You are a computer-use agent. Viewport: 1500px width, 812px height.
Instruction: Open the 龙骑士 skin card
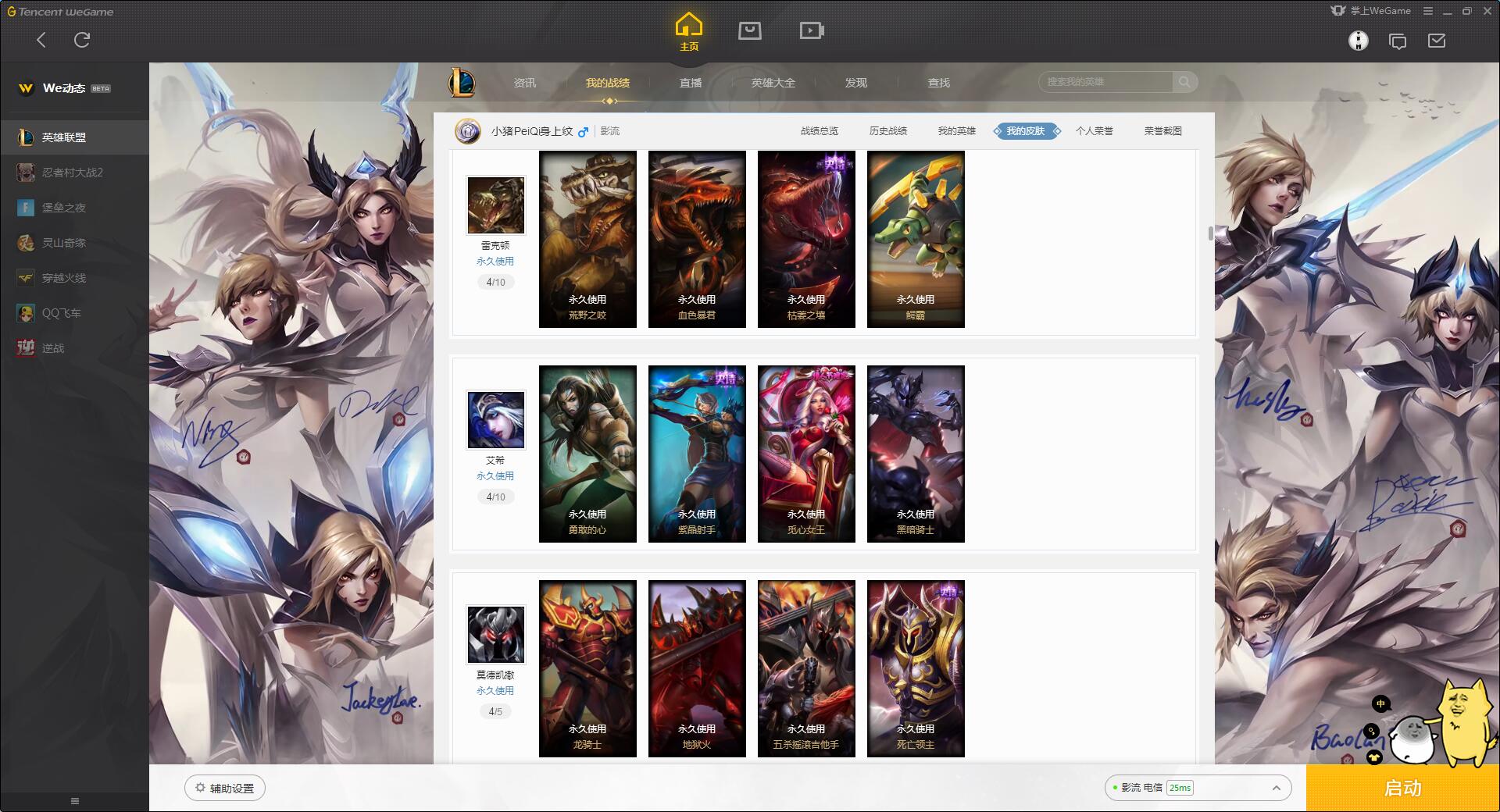pyautogui.click(x=587, y=668)
